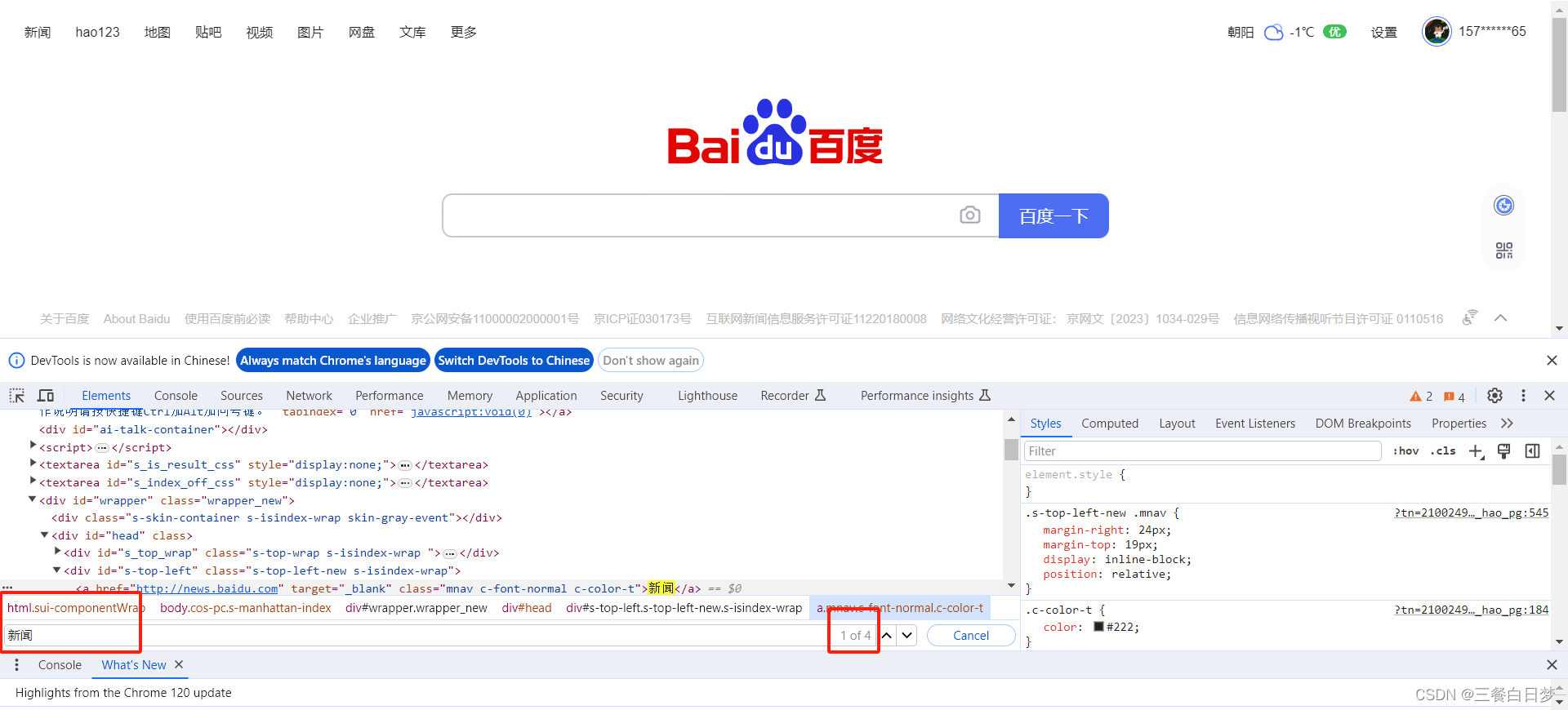The image size is (1568, 710).
Task: Jump to next search result arrow
Action: [907, 635]
